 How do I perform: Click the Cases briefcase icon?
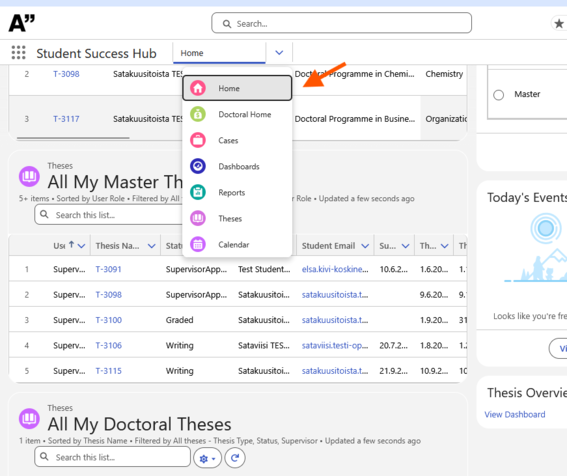click(198, 140)
